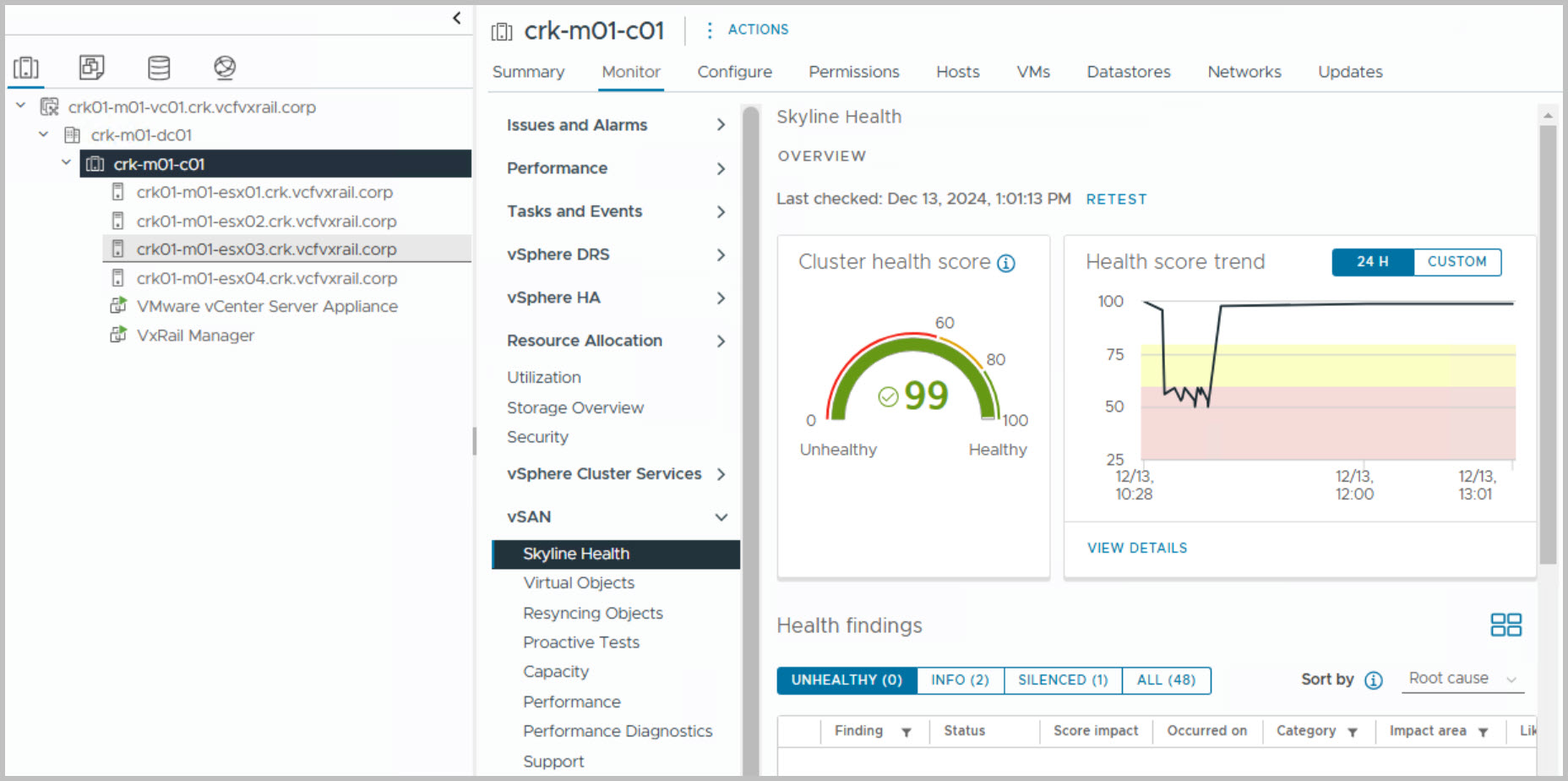Screen dimensions: 1568x781
Task: Open the Root cause sort dropdown
Action: tap(1462, 679)
